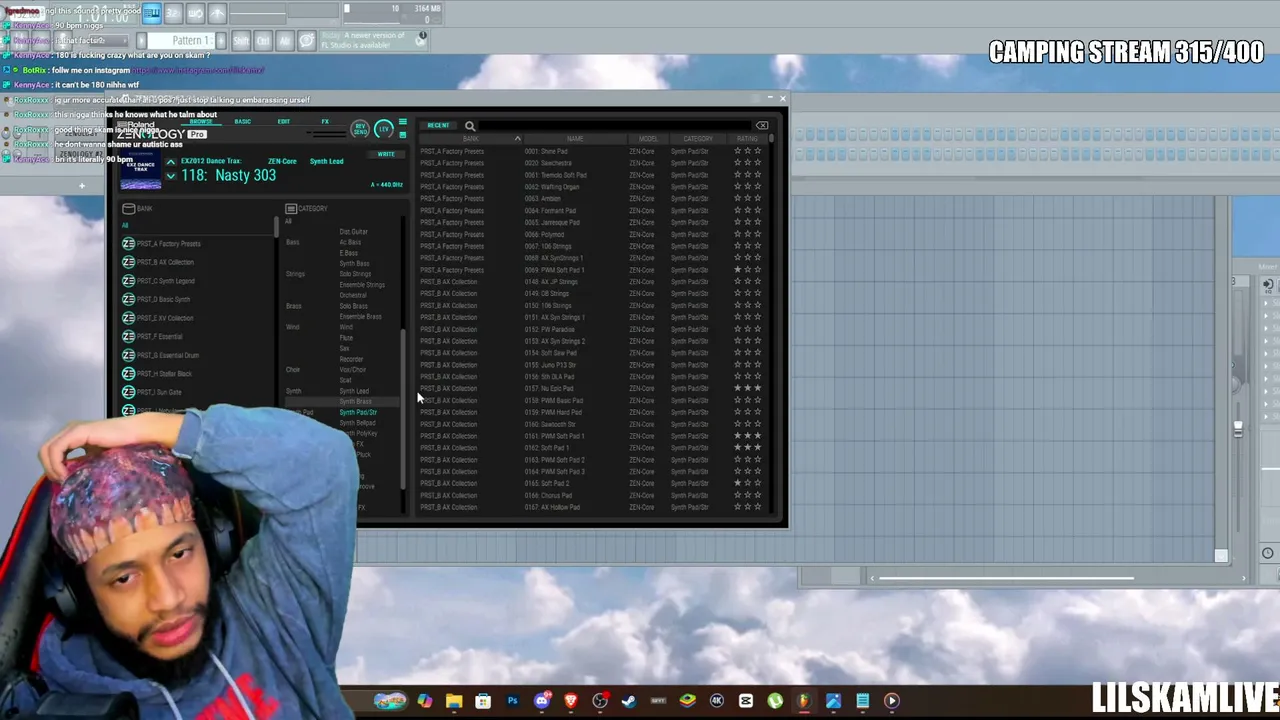Click the tone search magnifier icon
1280x720 pixels.
pos(470,126)
